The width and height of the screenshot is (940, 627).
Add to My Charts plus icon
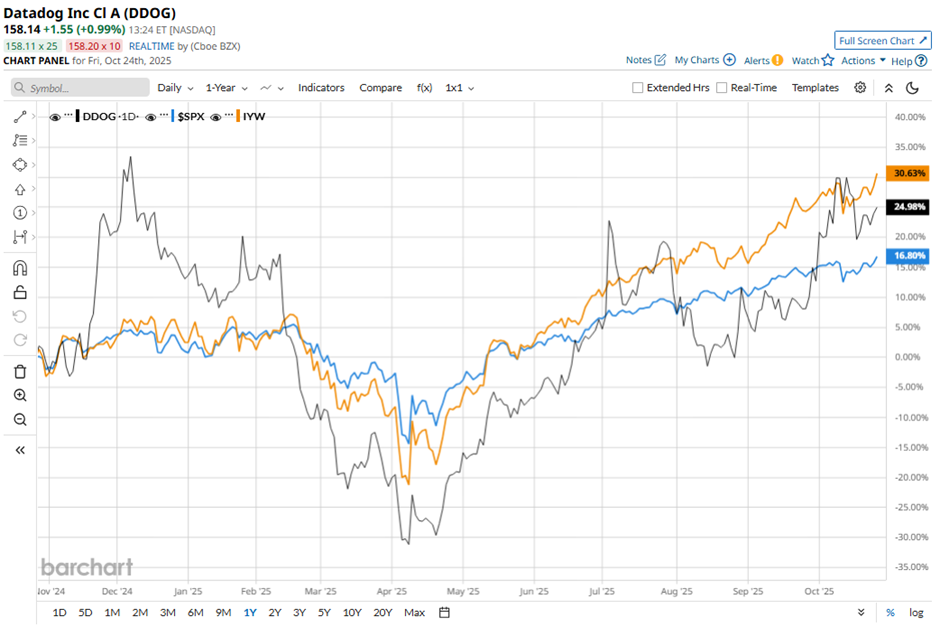[x=730, y=60]
